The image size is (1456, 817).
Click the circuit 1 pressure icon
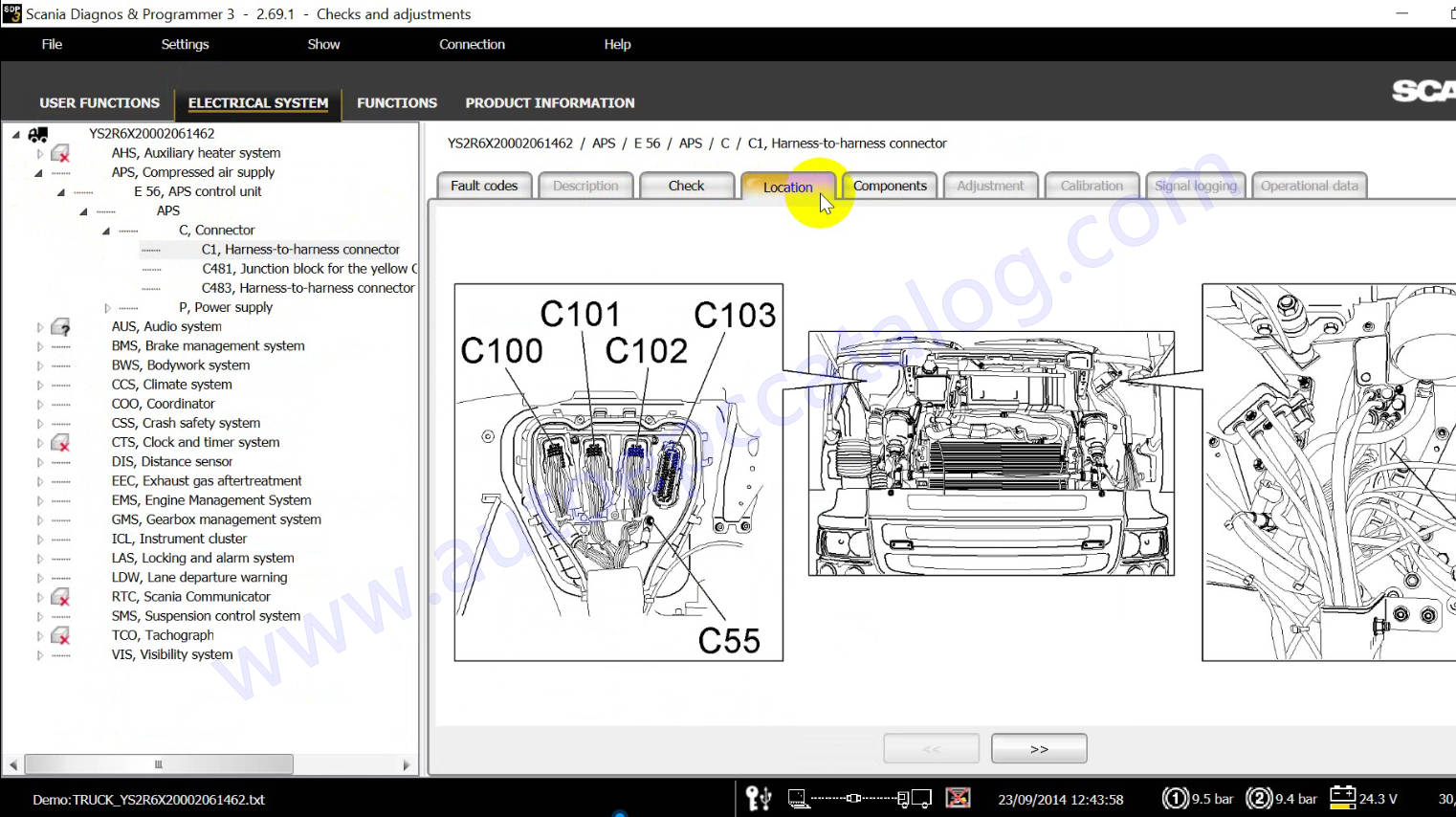(x=1175, y=798)
